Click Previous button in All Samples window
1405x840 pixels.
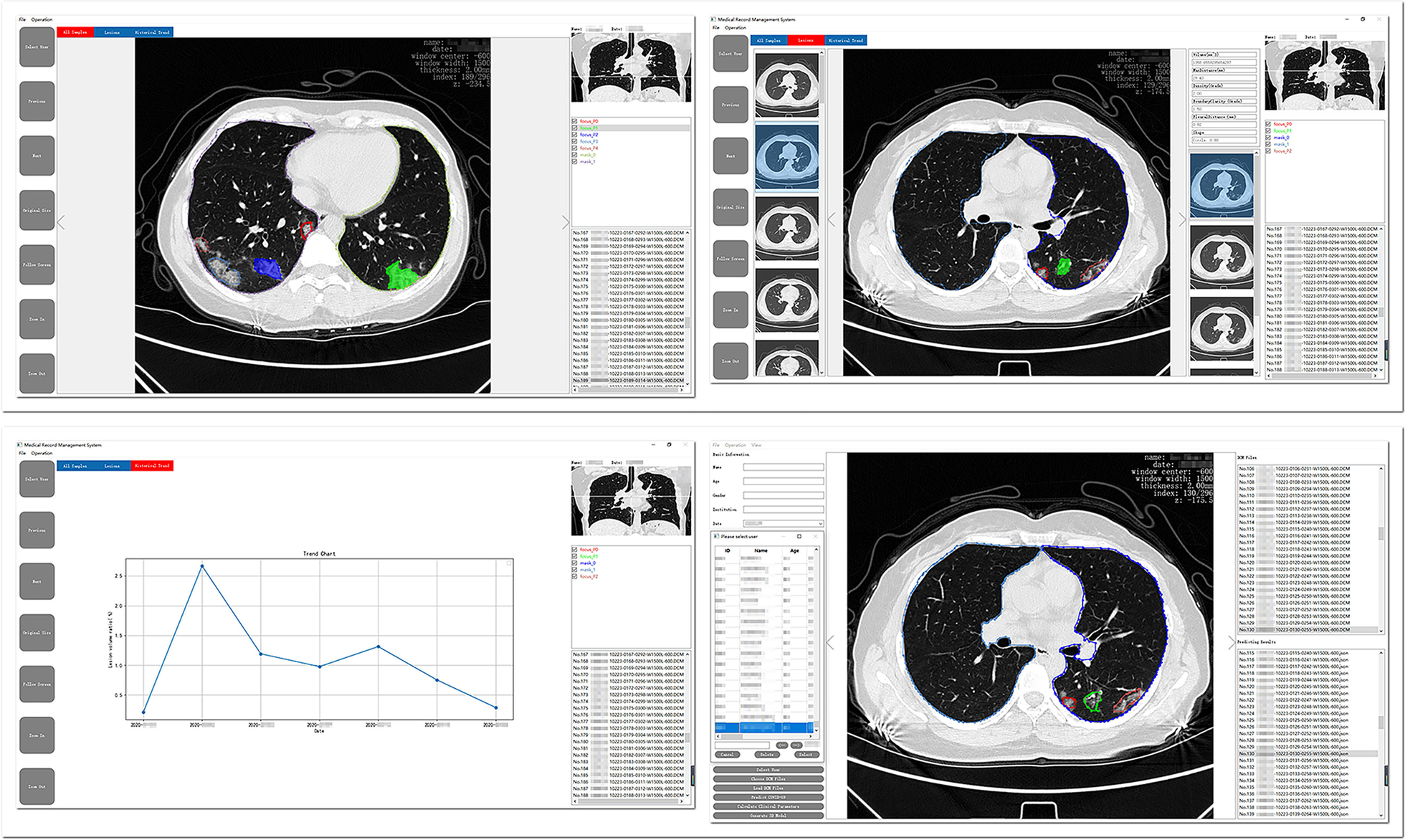[37, 102]
